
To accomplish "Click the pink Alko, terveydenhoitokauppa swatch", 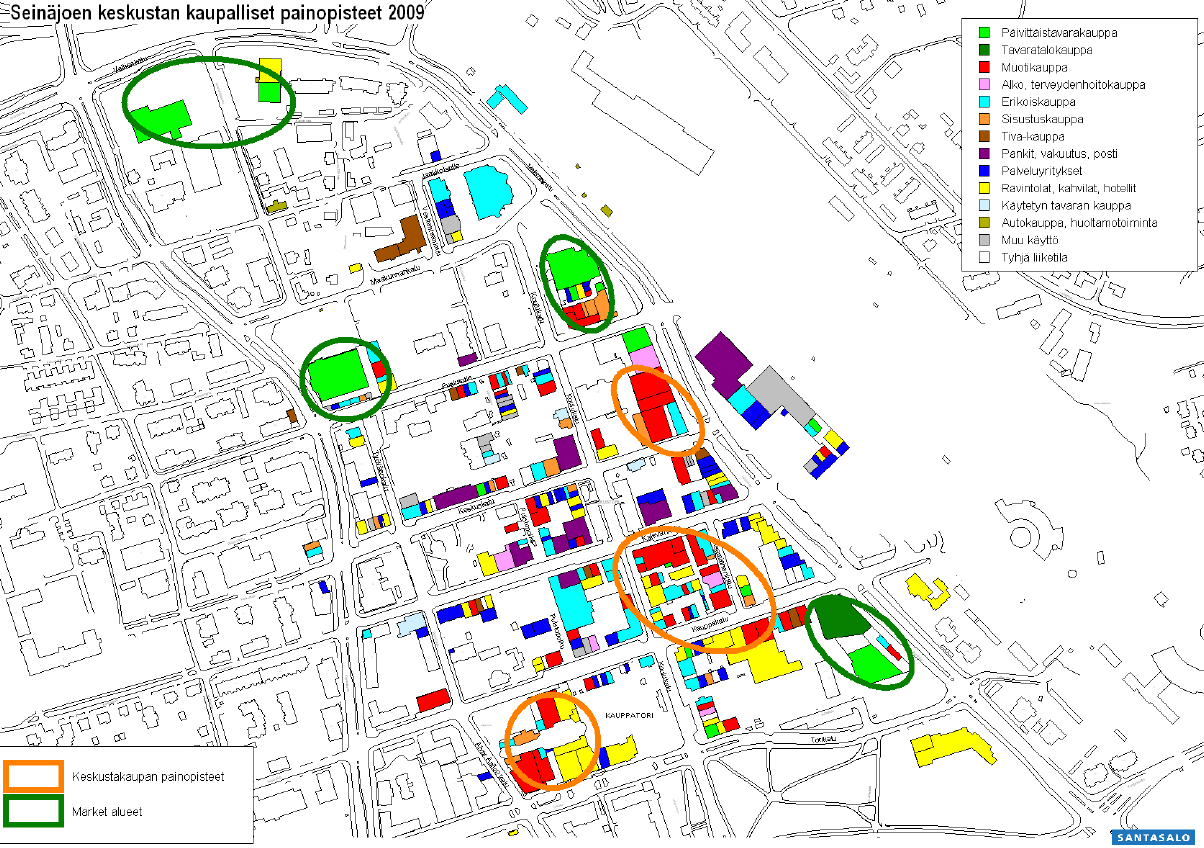I will click(x=984, y=84).
